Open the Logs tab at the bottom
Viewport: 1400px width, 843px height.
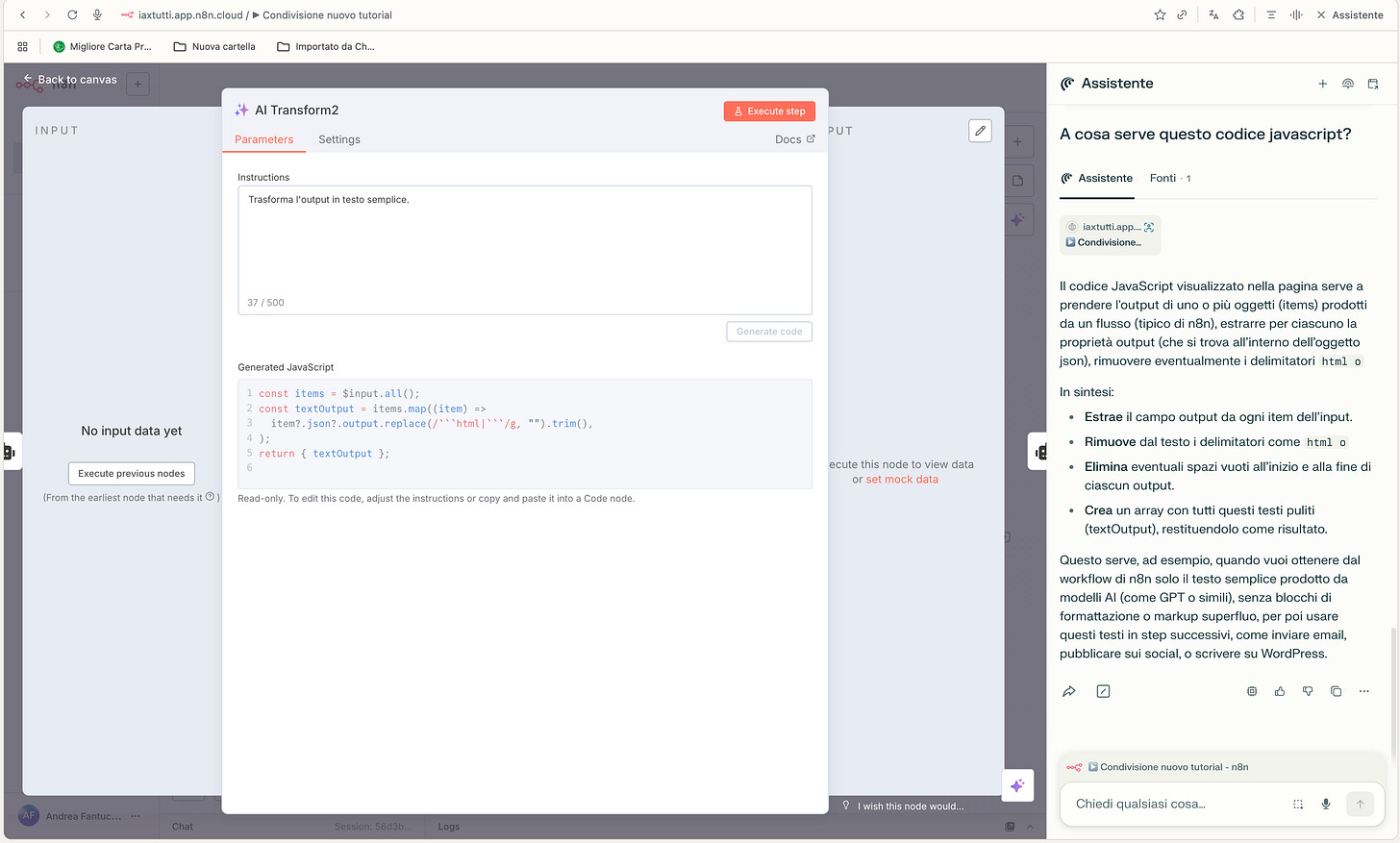[x=449, y=827]
